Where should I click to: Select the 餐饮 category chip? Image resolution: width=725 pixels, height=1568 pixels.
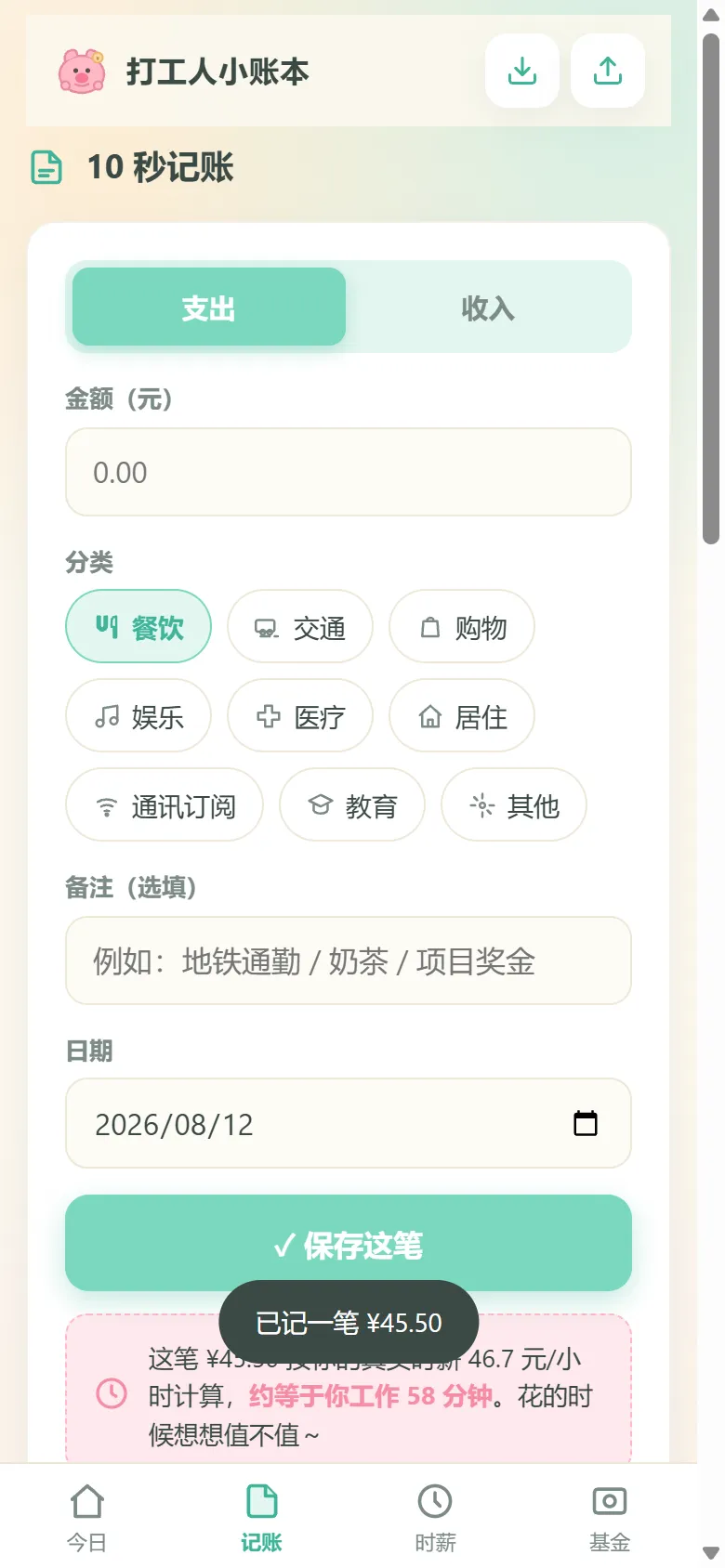(138, 627)
